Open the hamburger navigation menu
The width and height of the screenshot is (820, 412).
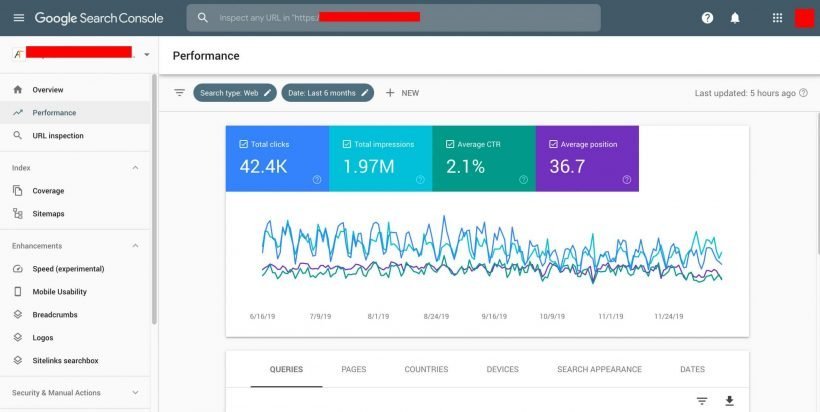click(19, 18)
